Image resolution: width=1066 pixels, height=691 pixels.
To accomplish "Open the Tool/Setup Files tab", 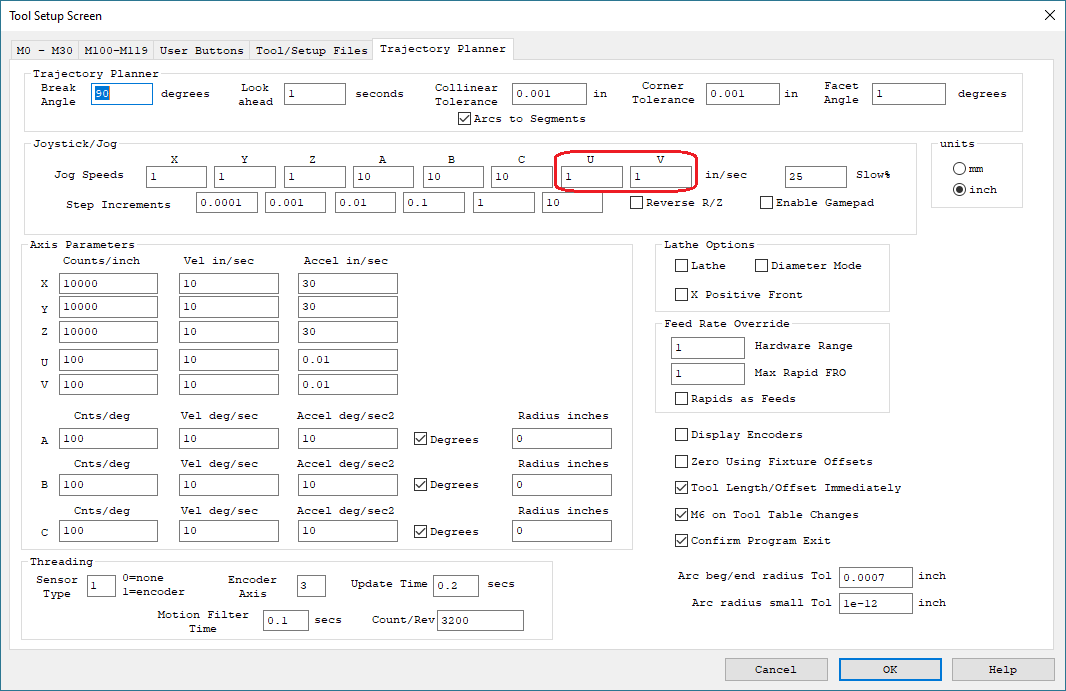I will pos(311,50).
